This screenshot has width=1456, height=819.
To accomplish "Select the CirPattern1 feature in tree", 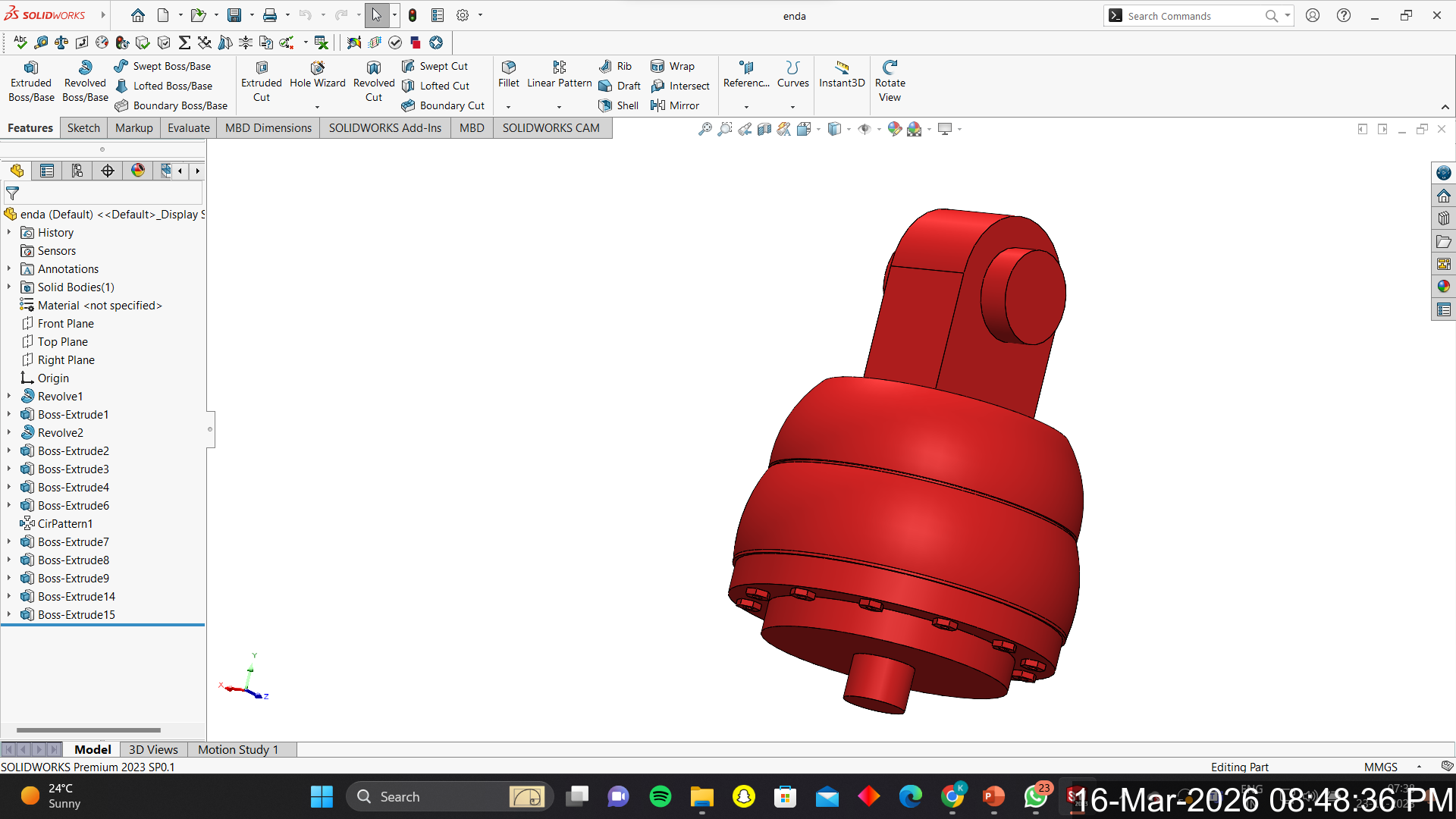I will click(x=65, y=523).
